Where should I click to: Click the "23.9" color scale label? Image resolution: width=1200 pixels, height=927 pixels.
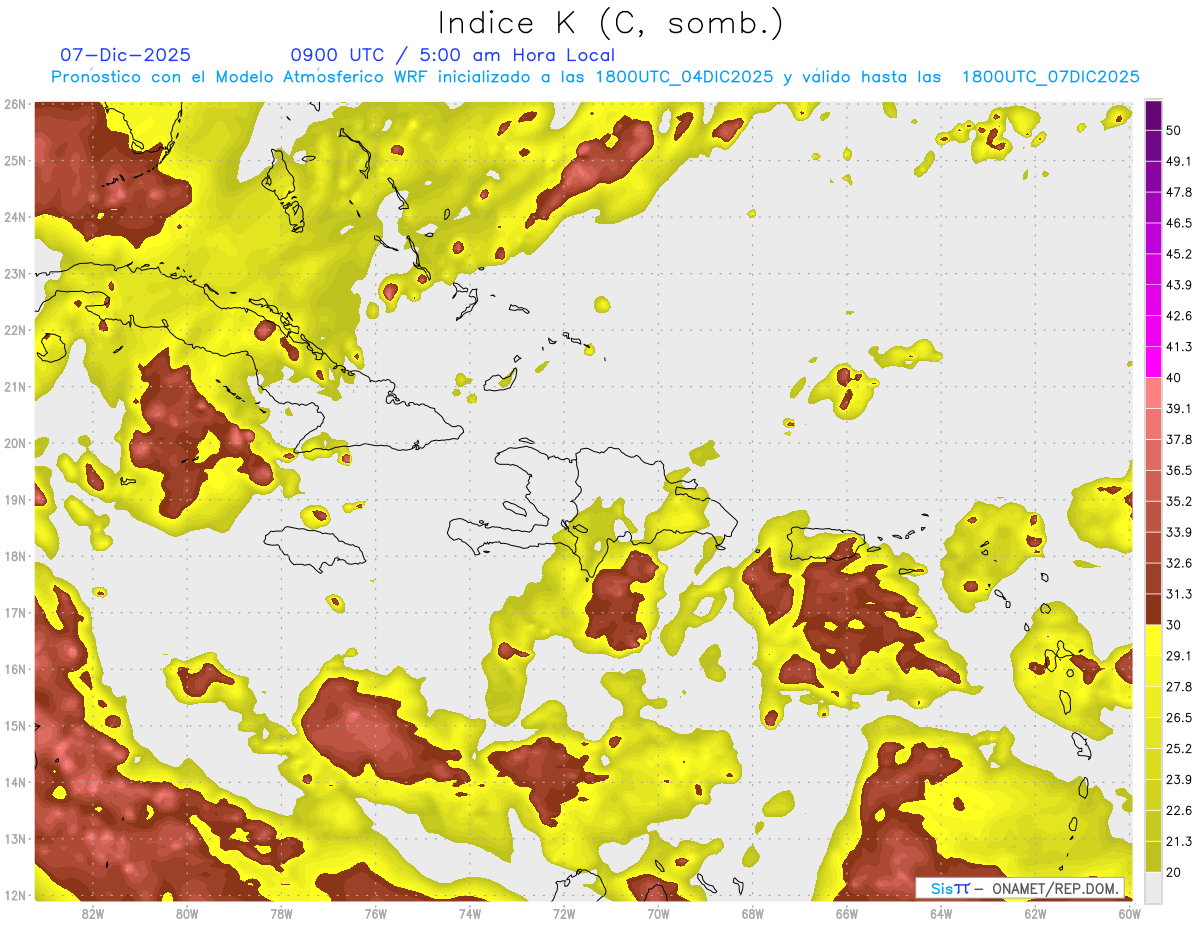(1178, 780)
